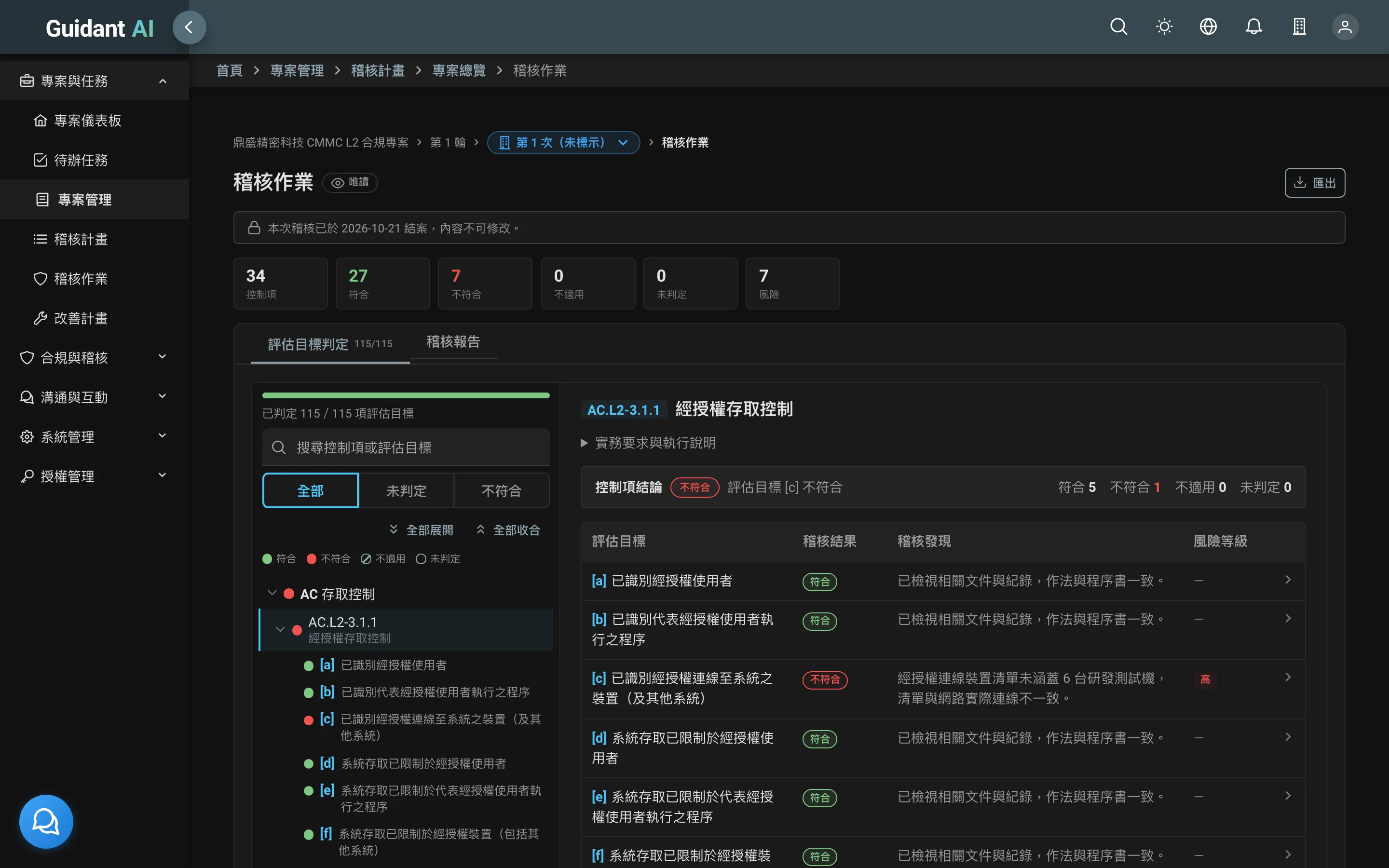Open 稽核作業 sidebar item with shield icon
The width and height of the screenshot is (1389, 868).
pos(95,279)
